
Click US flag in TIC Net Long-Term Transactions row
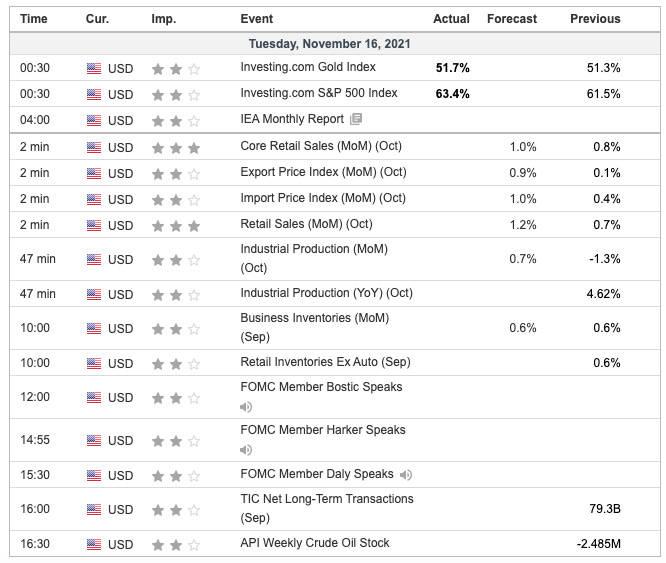pos(94,509)
